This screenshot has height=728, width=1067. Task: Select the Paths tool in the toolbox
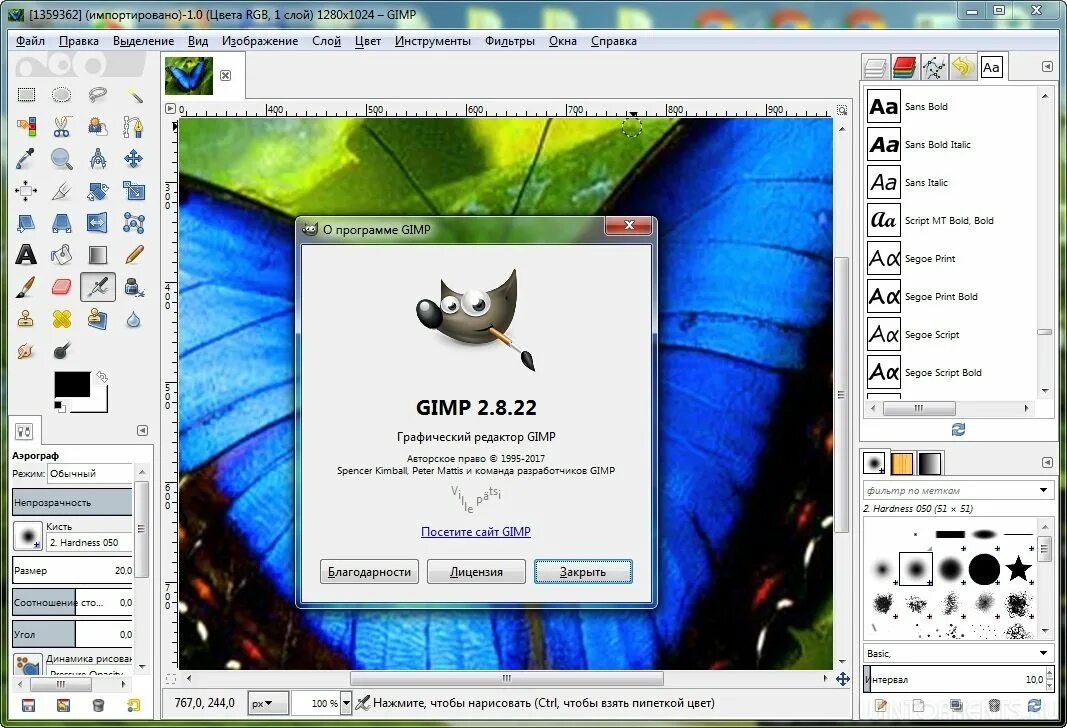point(135,127)
